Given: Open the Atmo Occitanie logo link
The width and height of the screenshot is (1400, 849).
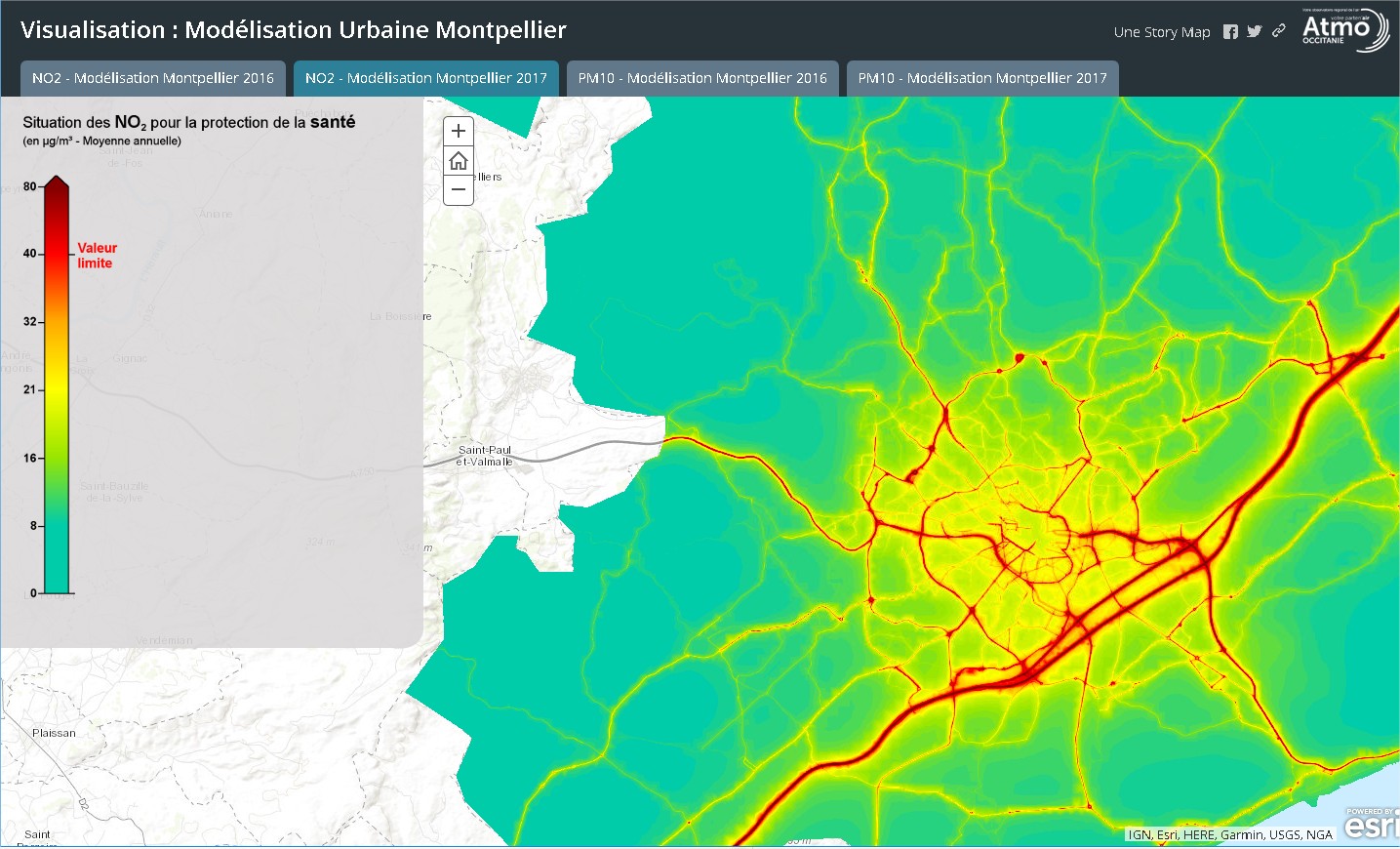Looking at the screenshot, I should [1345, 29].
